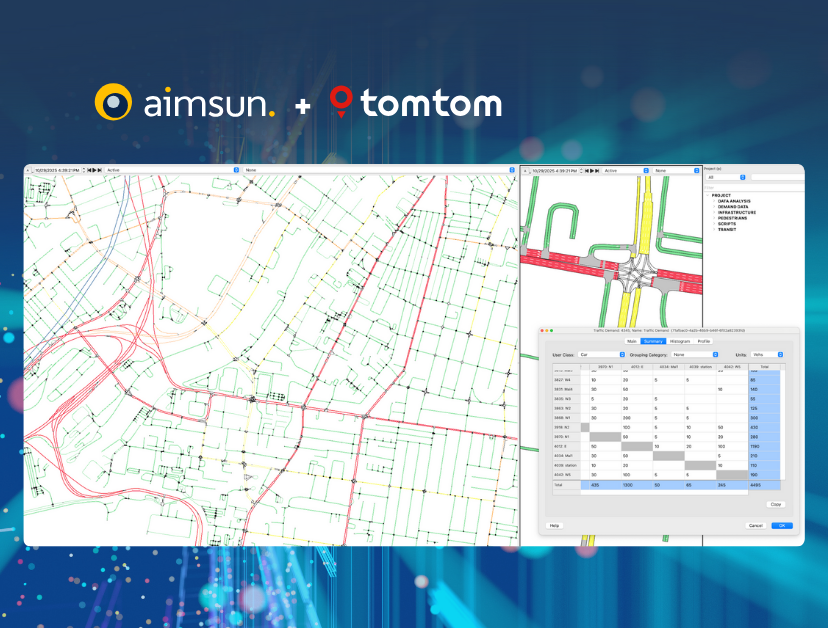Click the '4012: E' column header
Screen dimensions: 828x628
click(637, 367)
